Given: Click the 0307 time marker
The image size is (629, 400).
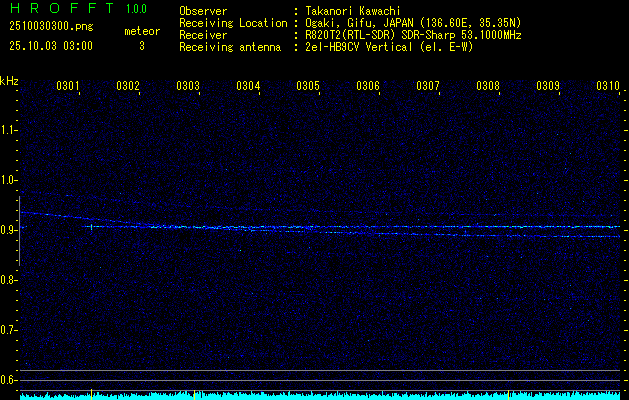Looking at the screenshot, I should point(428,87).
